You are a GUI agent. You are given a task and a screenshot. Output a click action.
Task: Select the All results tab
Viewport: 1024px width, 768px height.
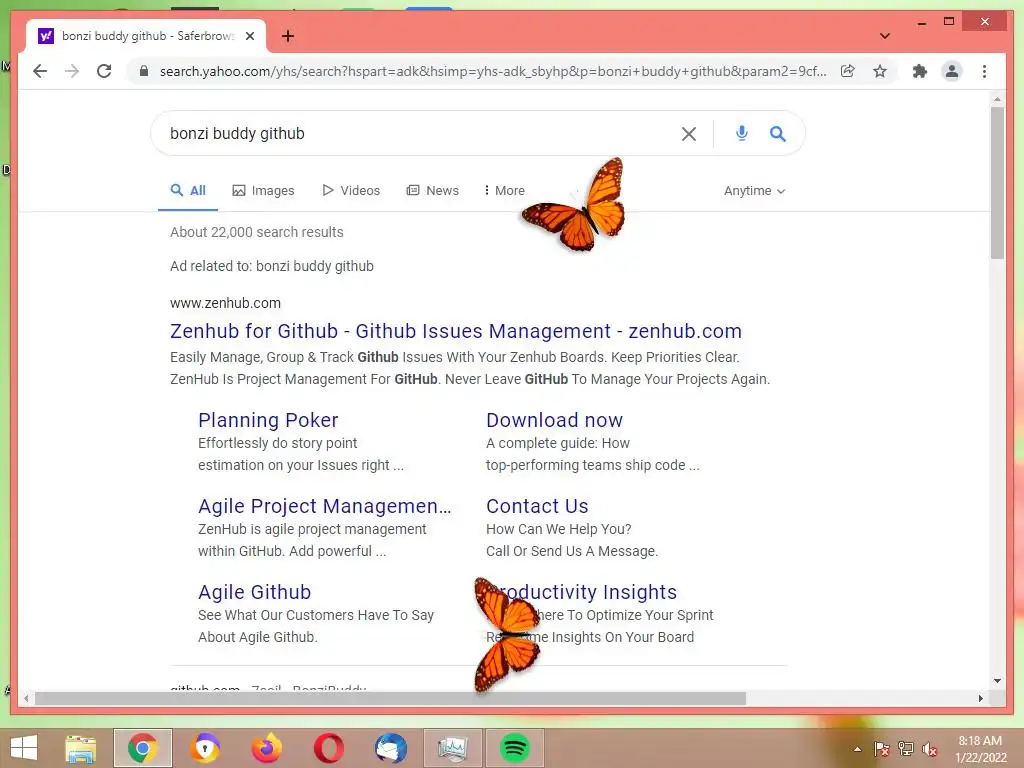click(x=188, y=190)
